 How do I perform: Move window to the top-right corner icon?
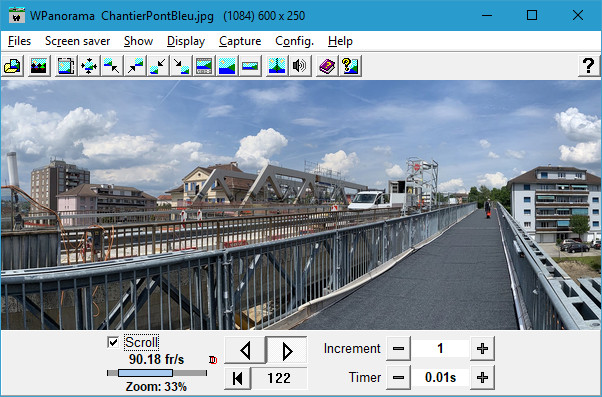pos(135,66)
